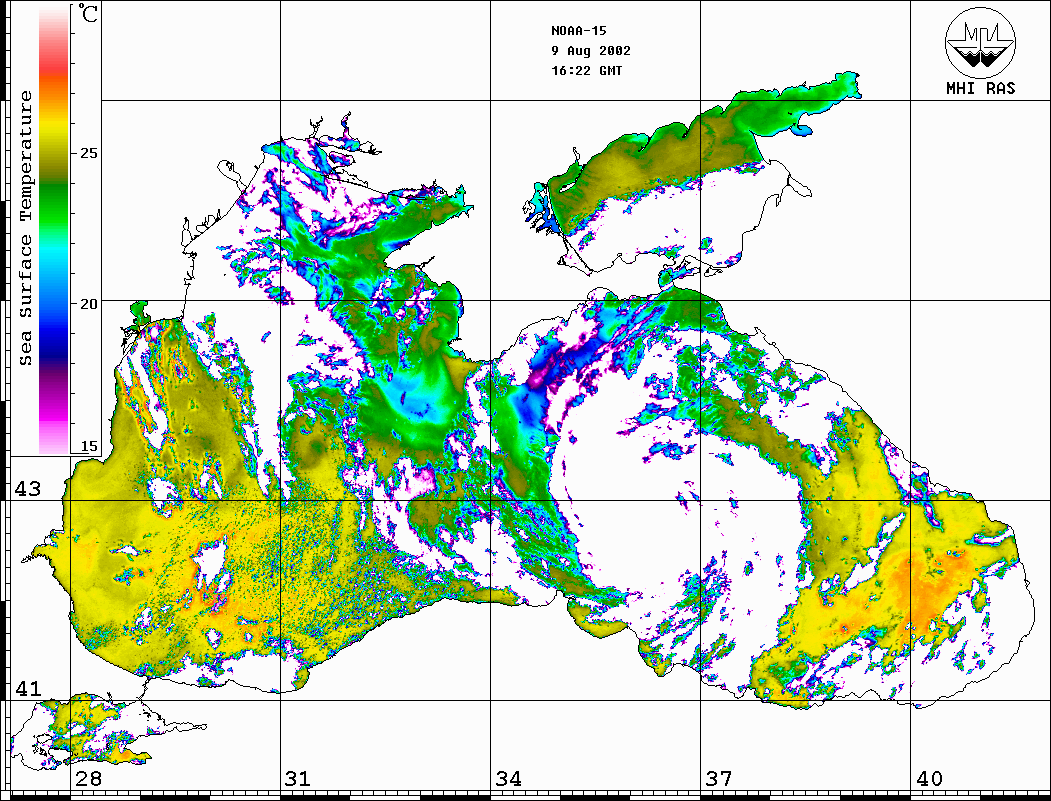Click the '20' value on color scale
This screenshot has height=801, width=1051.
tap(88, 304)
